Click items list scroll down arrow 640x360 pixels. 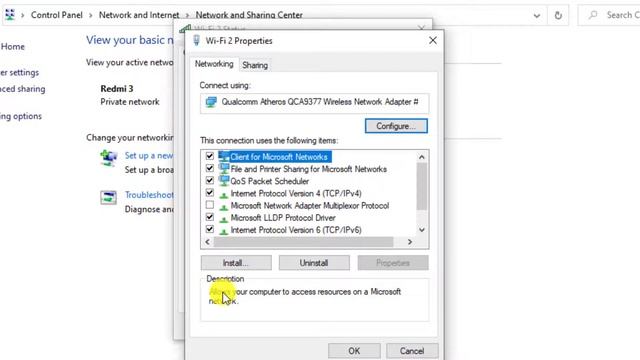422,230
